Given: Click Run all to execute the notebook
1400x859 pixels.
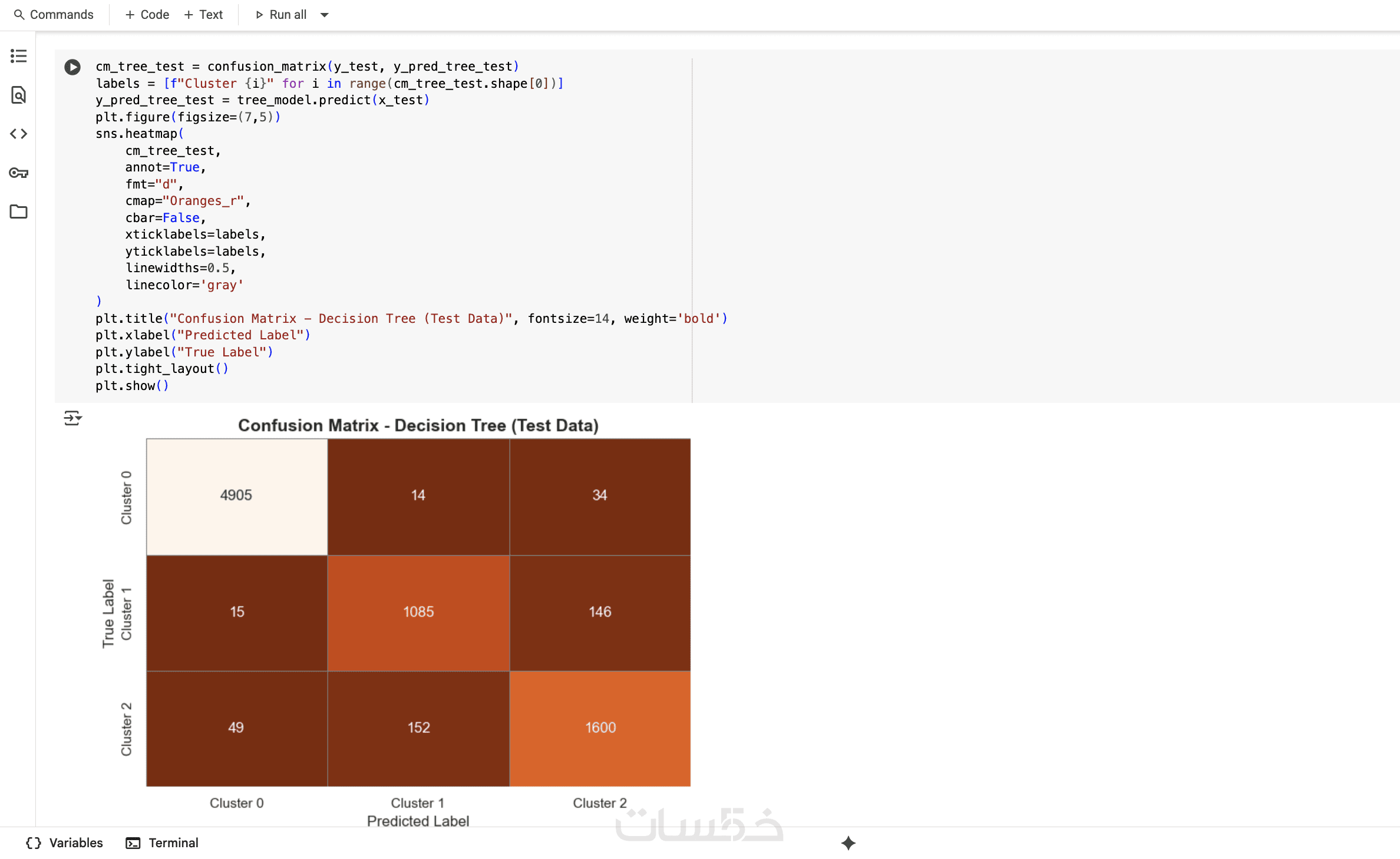Looking at the screenshot, I should pos(282,15).
